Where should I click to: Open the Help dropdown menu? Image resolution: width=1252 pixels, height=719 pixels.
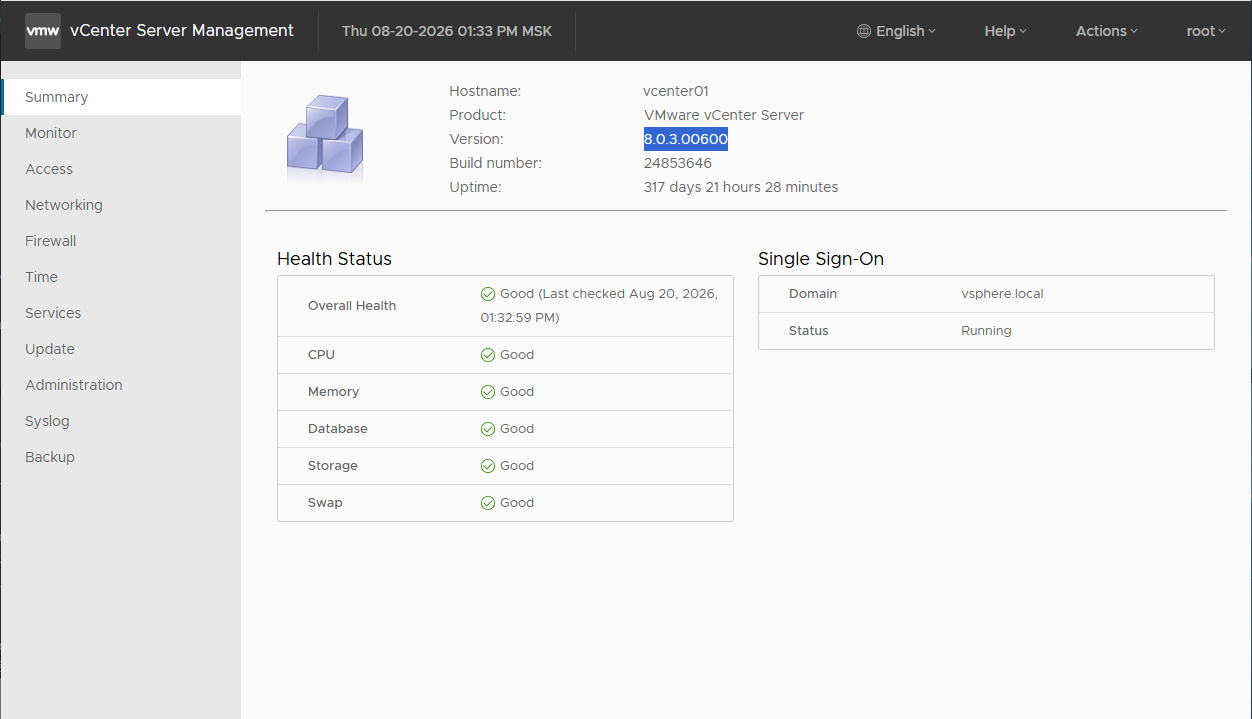pyautogui.click(x=1006, y=31)
